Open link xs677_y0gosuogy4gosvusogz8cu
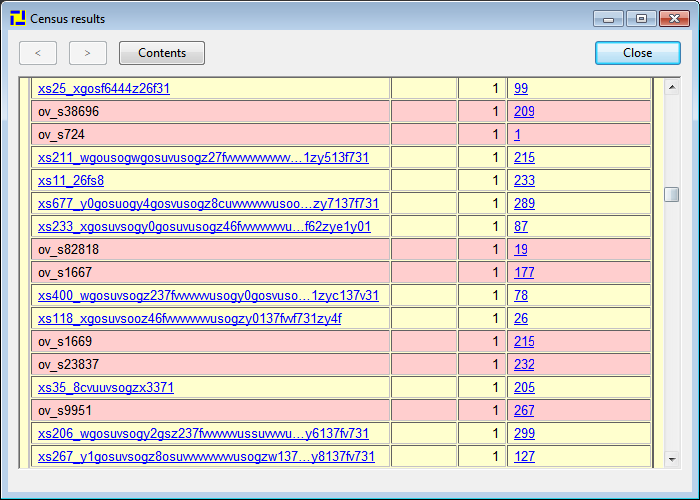The width and height of the screenshot is (700, 500). point(208,204)
